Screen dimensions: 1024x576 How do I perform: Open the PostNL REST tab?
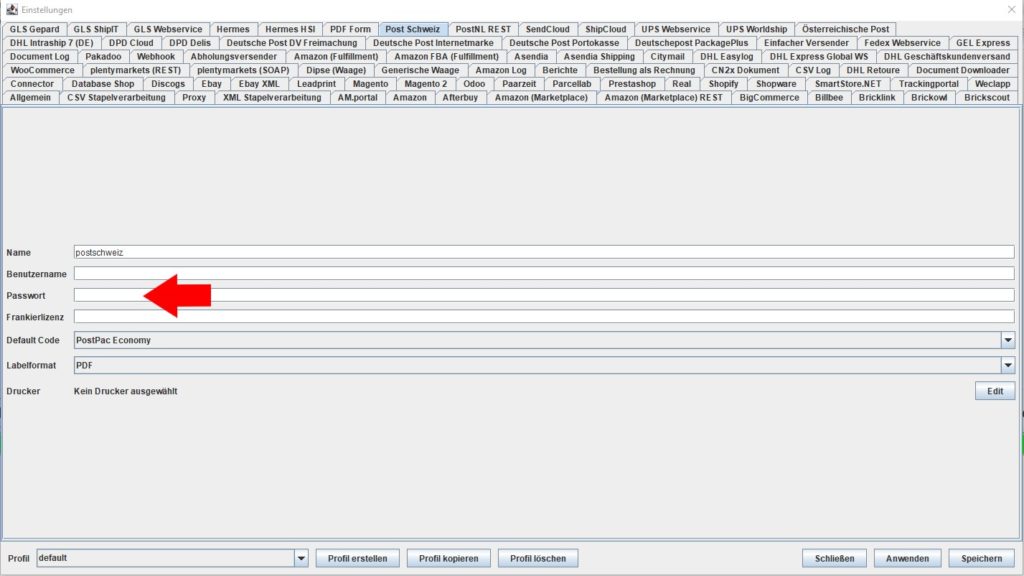pos(483,29)
